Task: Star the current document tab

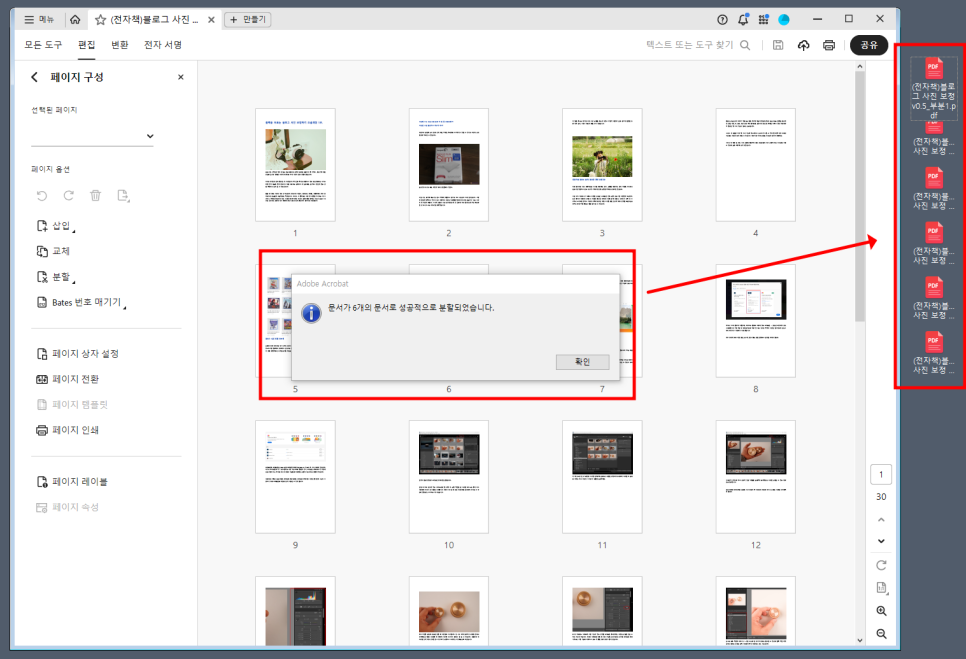Action: coord(100,20)
